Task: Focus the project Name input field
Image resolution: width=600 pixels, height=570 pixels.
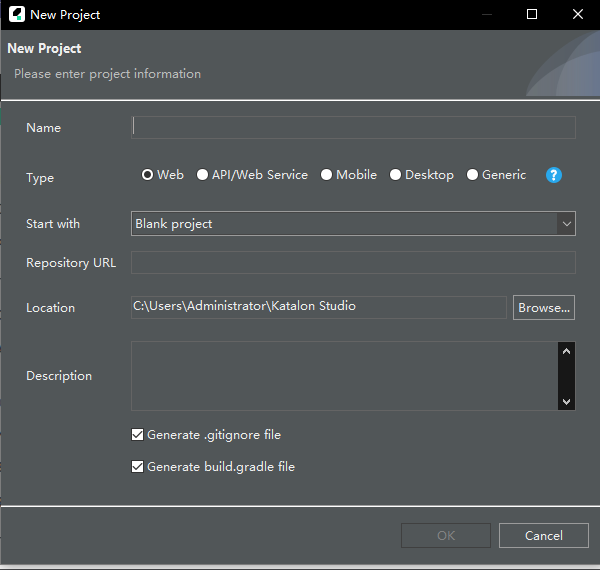Action: 353,127
